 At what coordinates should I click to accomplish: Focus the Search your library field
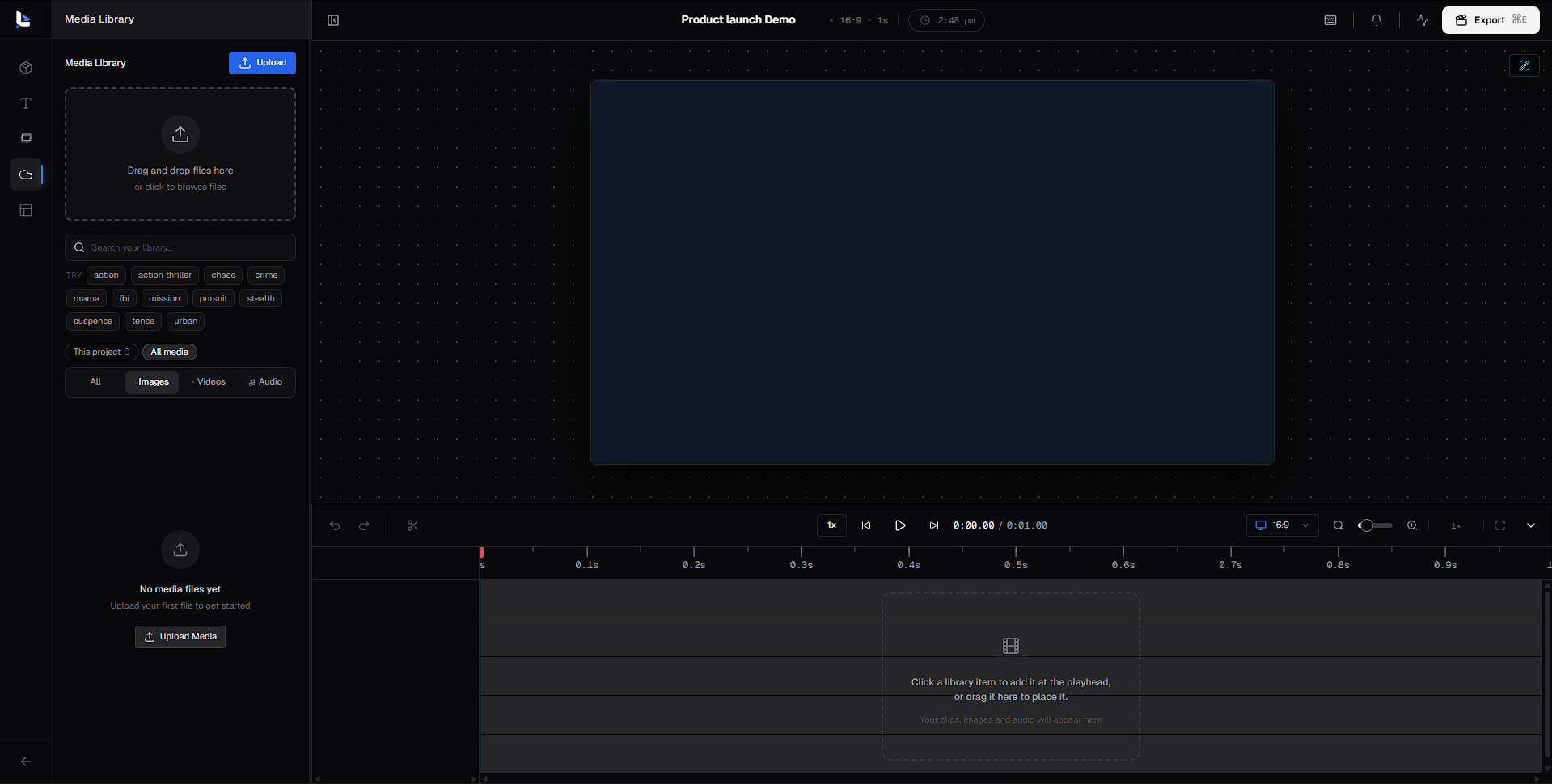coord(180,247)
